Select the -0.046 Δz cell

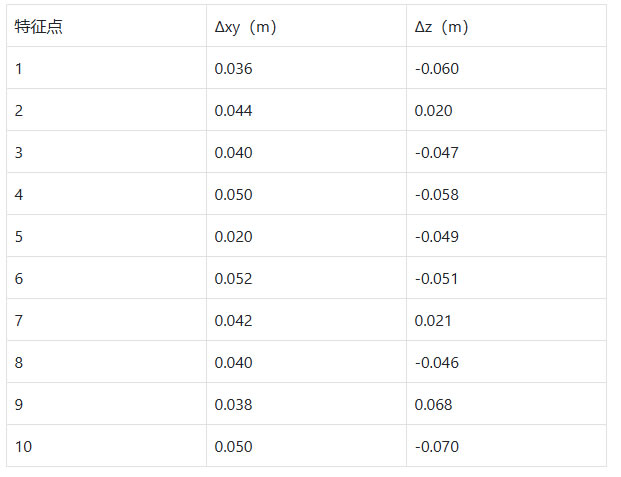click(437, 363)
